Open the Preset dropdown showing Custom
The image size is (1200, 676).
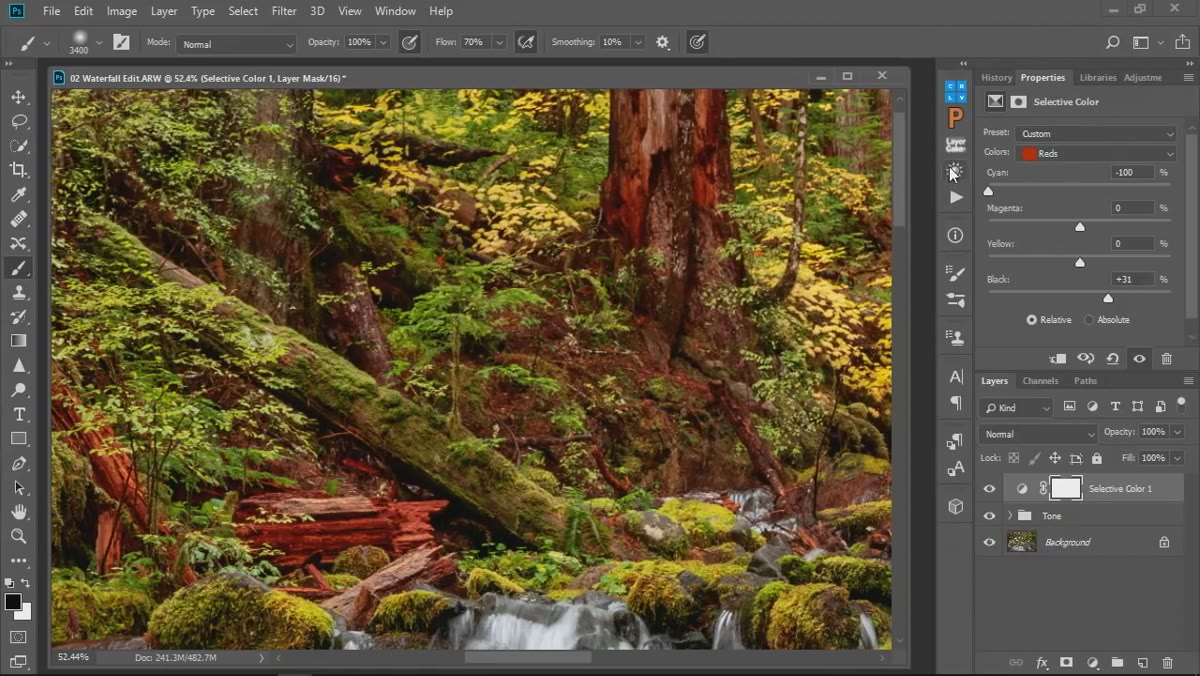1096,133
